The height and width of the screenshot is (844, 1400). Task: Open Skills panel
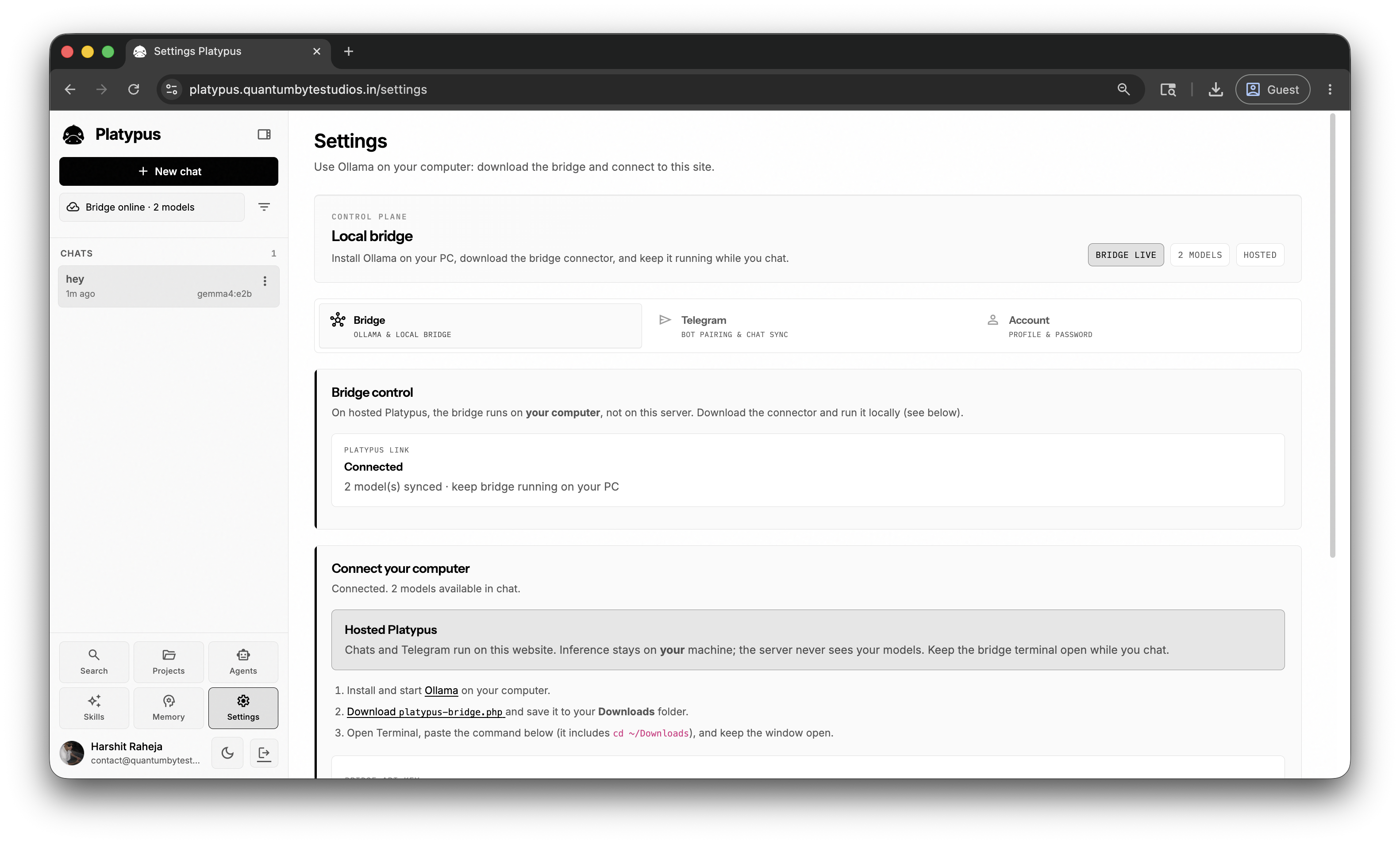pyautogui.click(x=94, y=708)
